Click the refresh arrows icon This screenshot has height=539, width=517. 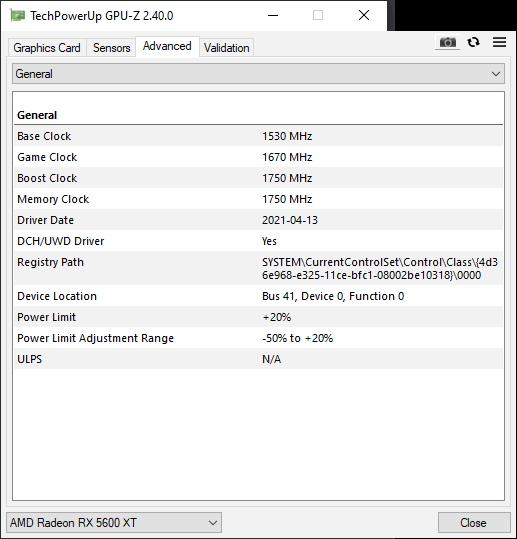[473, 42]
